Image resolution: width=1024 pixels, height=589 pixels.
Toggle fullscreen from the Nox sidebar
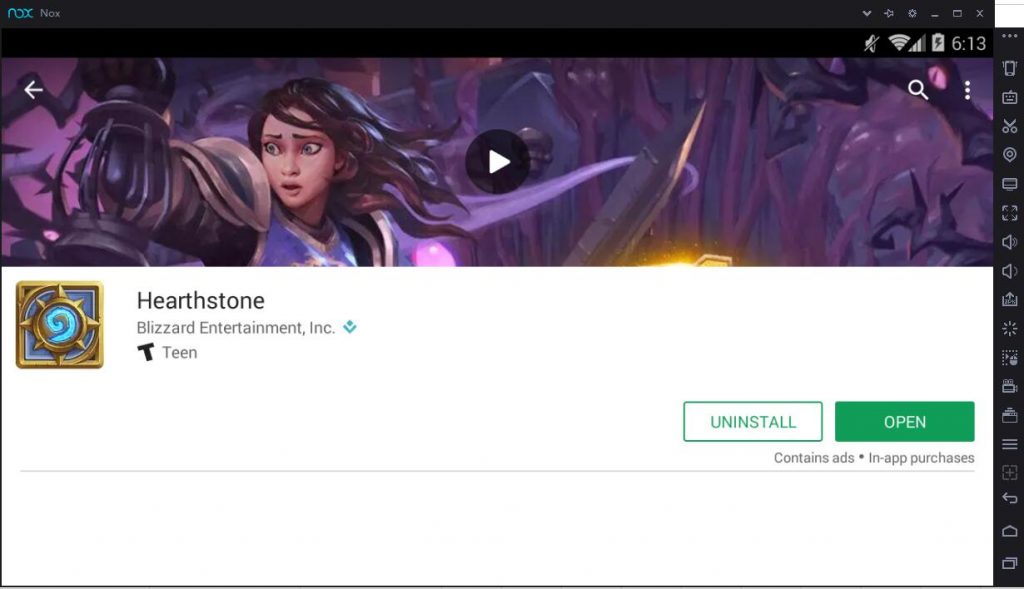pos(1010,213)
